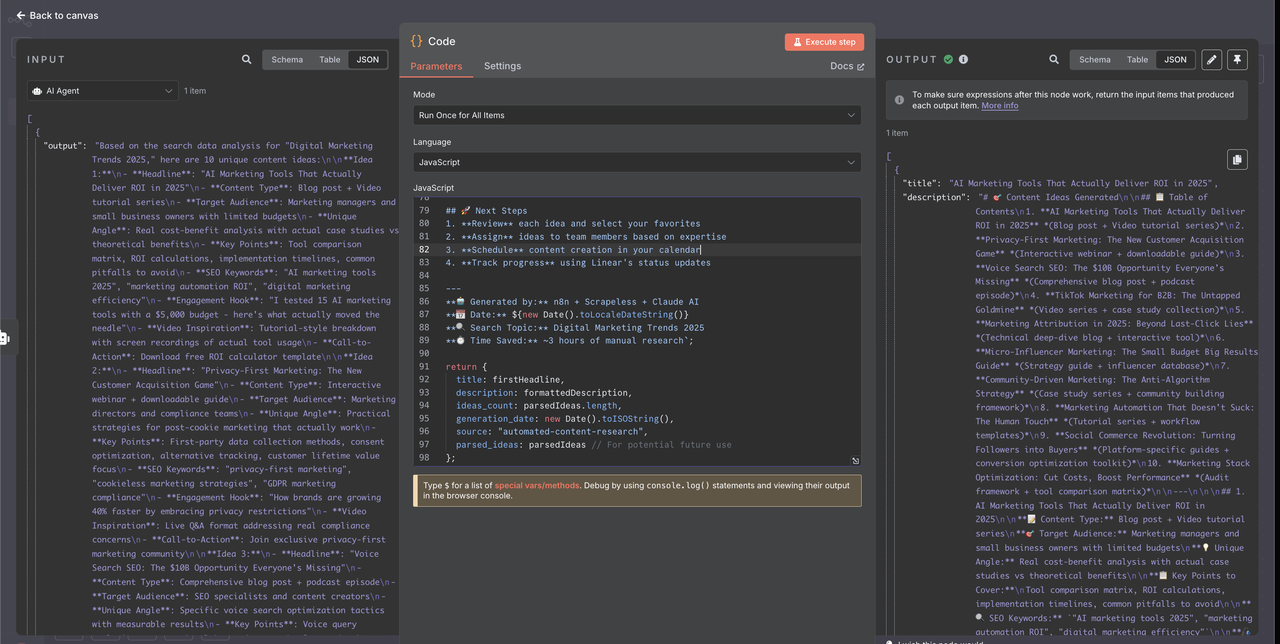The image size is (1280, 644).
Task: Switch INPUT panel to Schema view
Action: 287,59
